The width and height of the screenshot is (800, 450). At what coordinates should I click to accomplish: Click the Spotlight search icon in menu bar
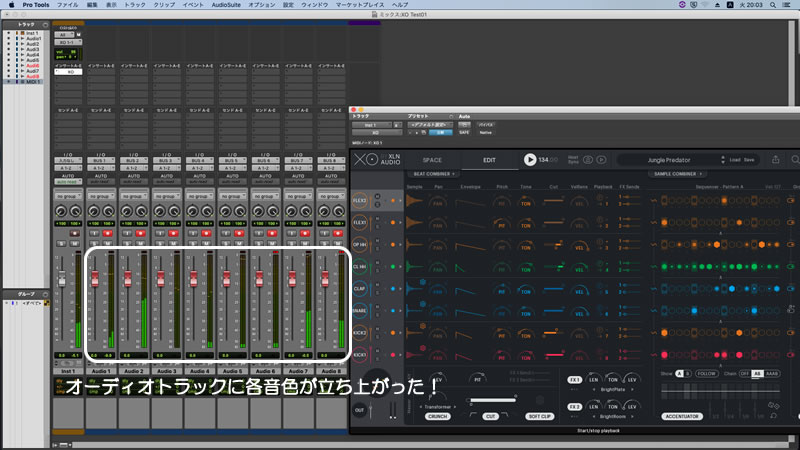773,5
